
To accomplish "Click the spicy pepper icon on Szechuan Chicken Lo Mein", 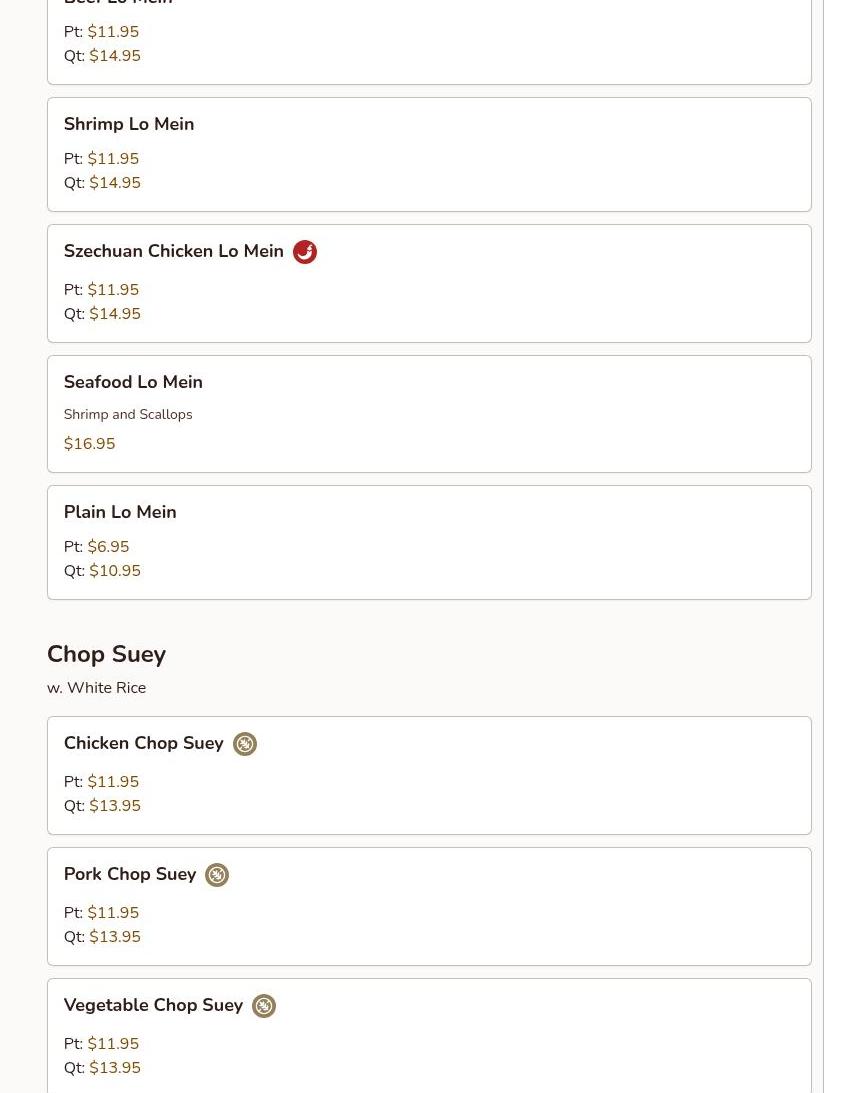I will point(305,252).
